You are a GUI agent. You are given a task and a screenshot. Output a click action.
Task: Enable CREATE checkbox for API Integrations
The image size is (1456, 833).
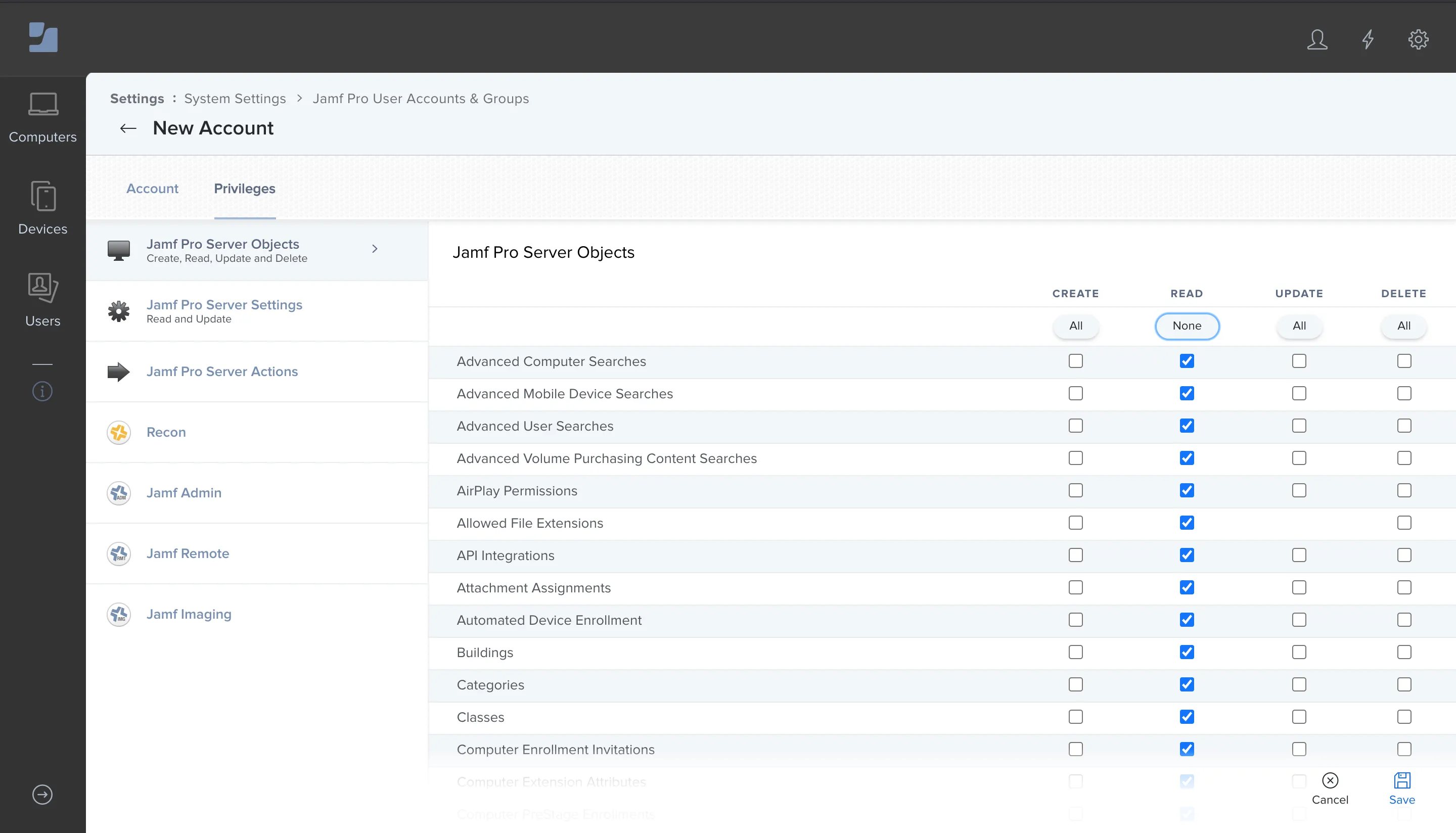[1076, 555]
